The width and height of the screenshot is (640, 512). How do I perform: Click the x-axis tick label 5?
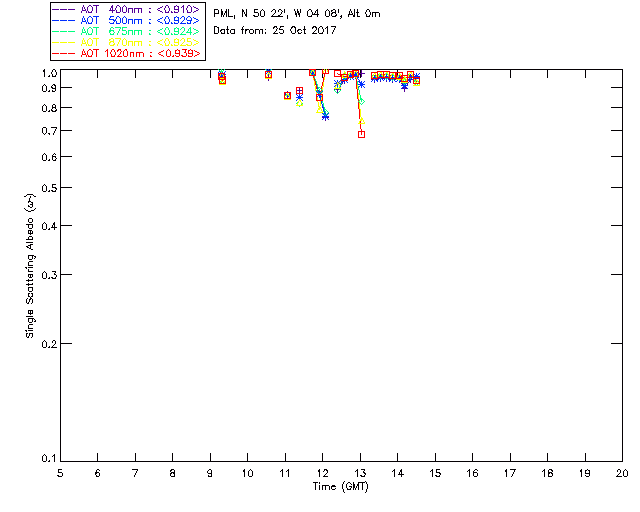(60, 473)
